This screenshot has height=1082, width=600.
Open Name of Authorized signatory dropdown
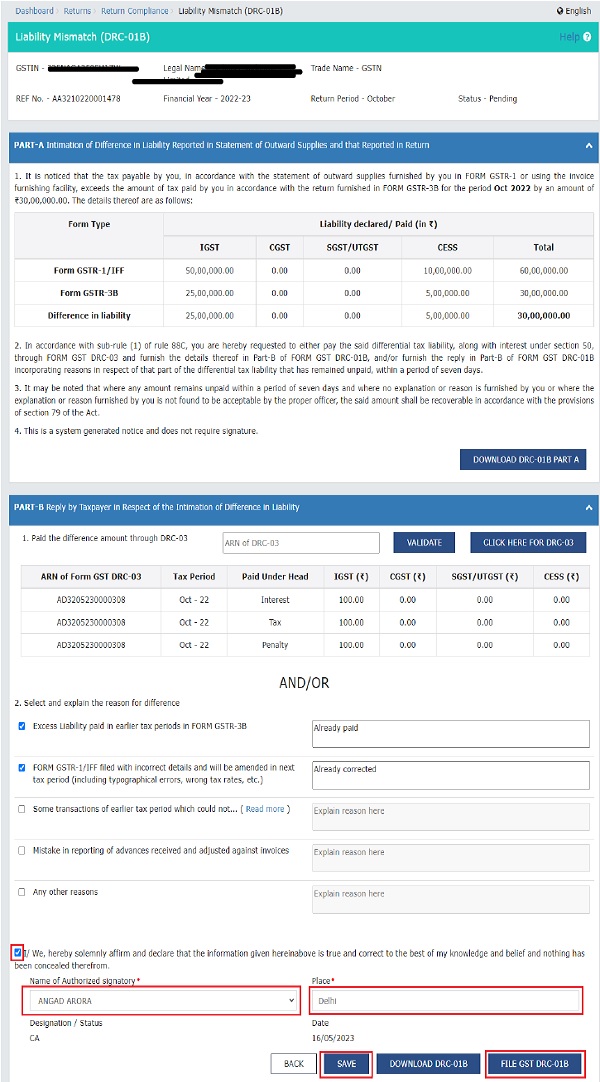[161, 1000]
